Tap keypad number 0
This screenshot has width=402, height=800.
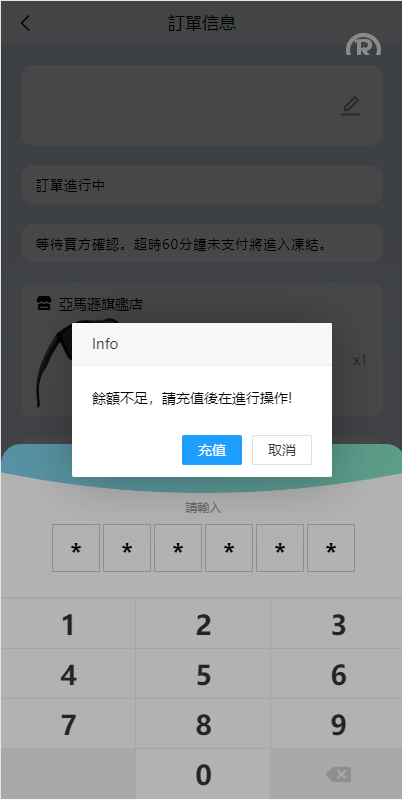(203, 774)
